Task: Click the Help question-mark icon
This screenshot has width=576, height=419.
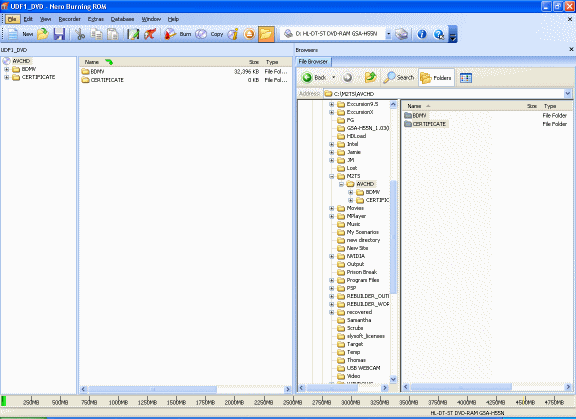Action: (439, 34)
